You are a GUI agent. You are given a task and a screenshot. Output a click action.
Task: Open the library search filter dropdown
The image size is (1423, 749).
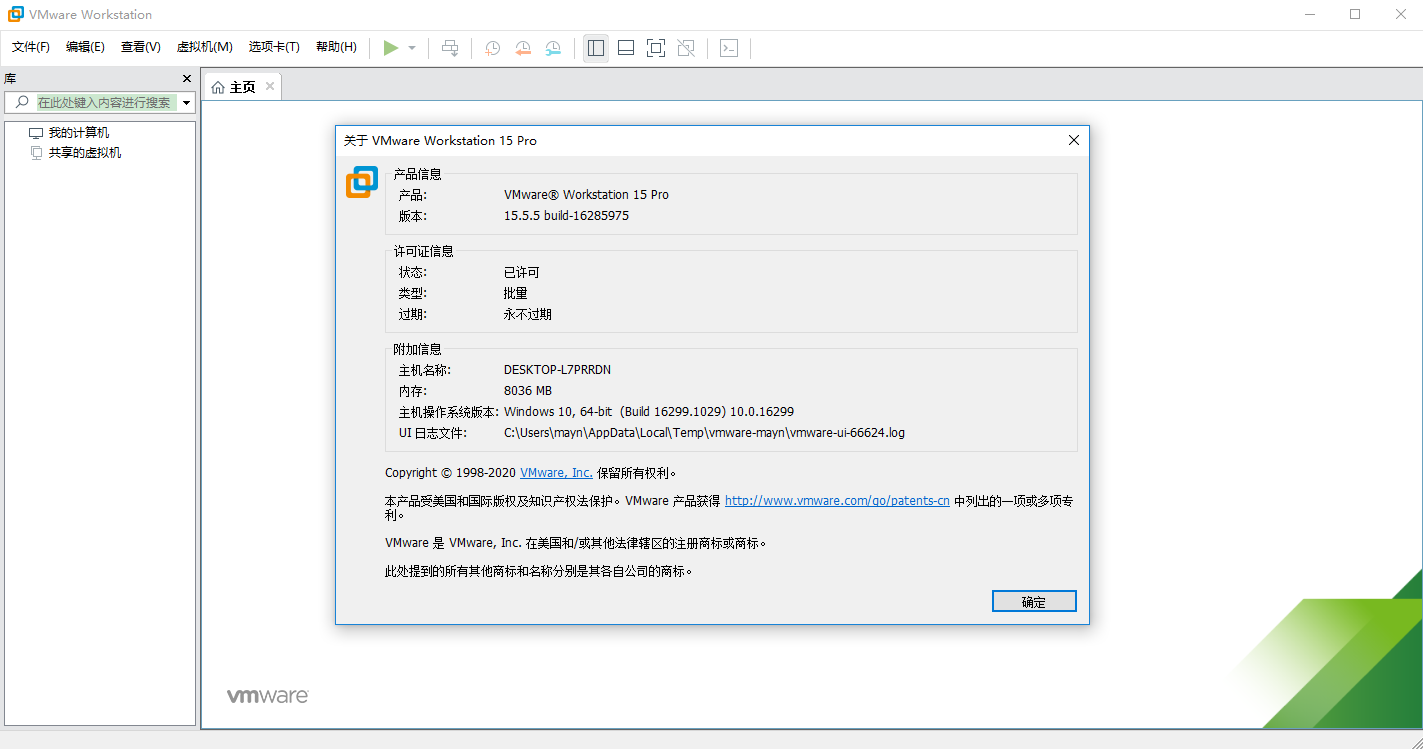(x=186, y=102)
